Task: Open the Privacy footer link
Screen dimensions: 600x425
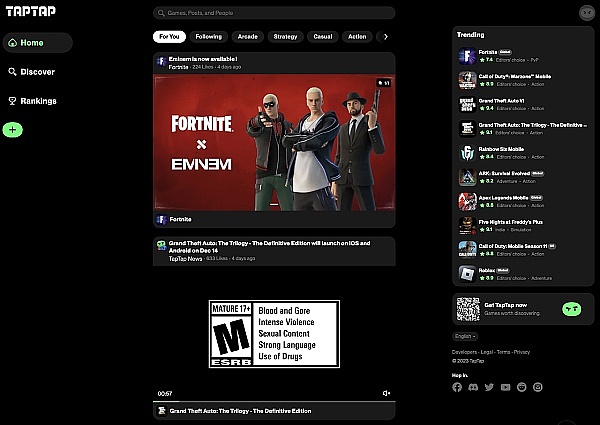Action: pos(522,352)
